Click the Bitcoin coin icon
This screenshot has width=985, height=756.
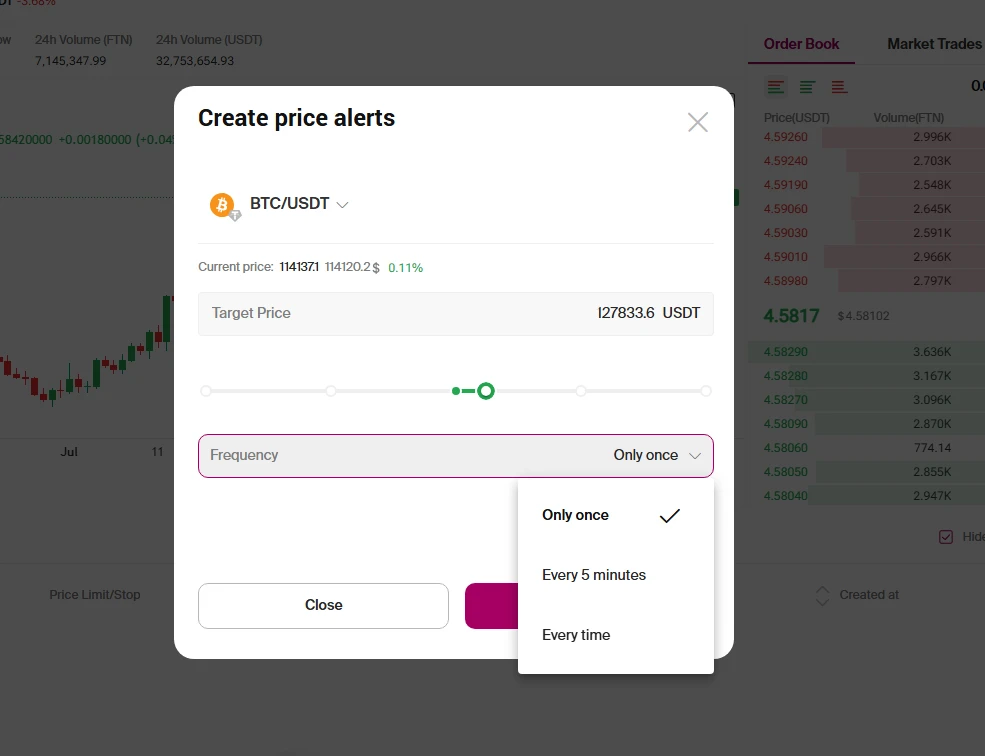point(222,205)
